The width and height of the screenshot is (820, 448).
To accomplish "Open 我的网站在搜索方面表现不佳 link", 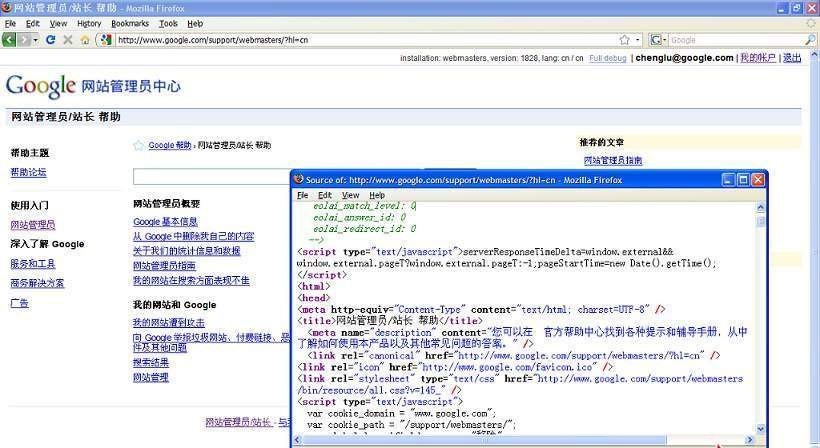I will [191, 281].
